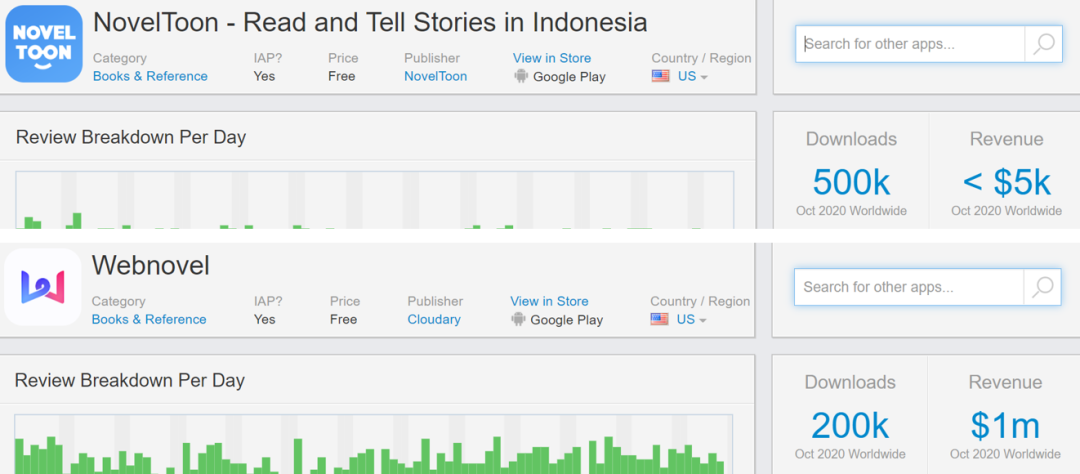Click the magnifier icon in Webnovel search
Screen dimensions: 1080x474
point(1042,287)
